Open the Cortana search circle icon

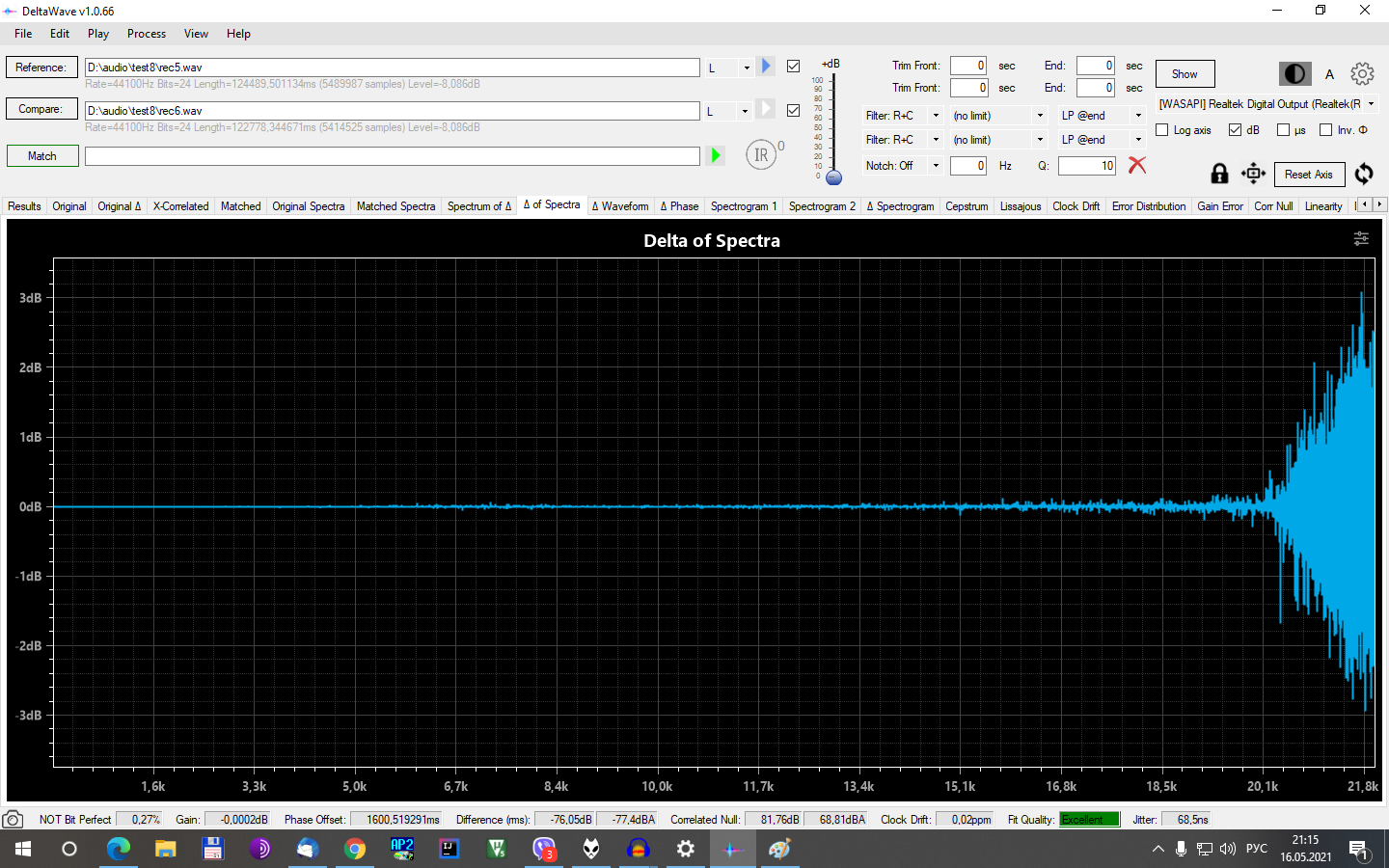[69, 849]
